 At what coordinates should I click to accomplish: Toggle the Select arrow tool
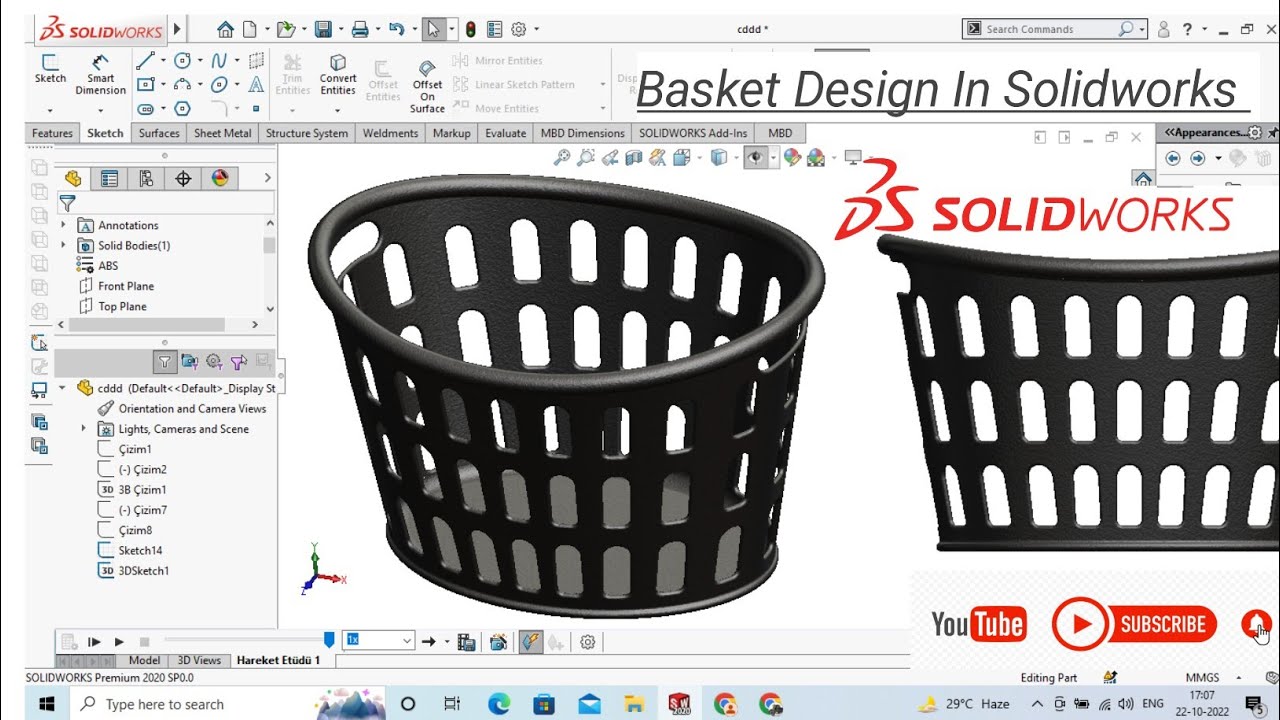tap(433, 29)
